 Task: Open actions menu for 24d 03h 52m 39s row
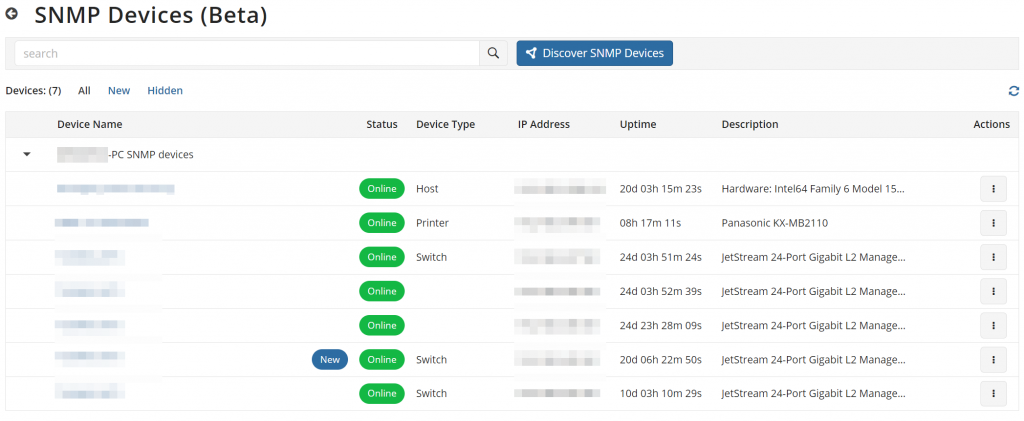pyautogui.click(x=993, y=291)
